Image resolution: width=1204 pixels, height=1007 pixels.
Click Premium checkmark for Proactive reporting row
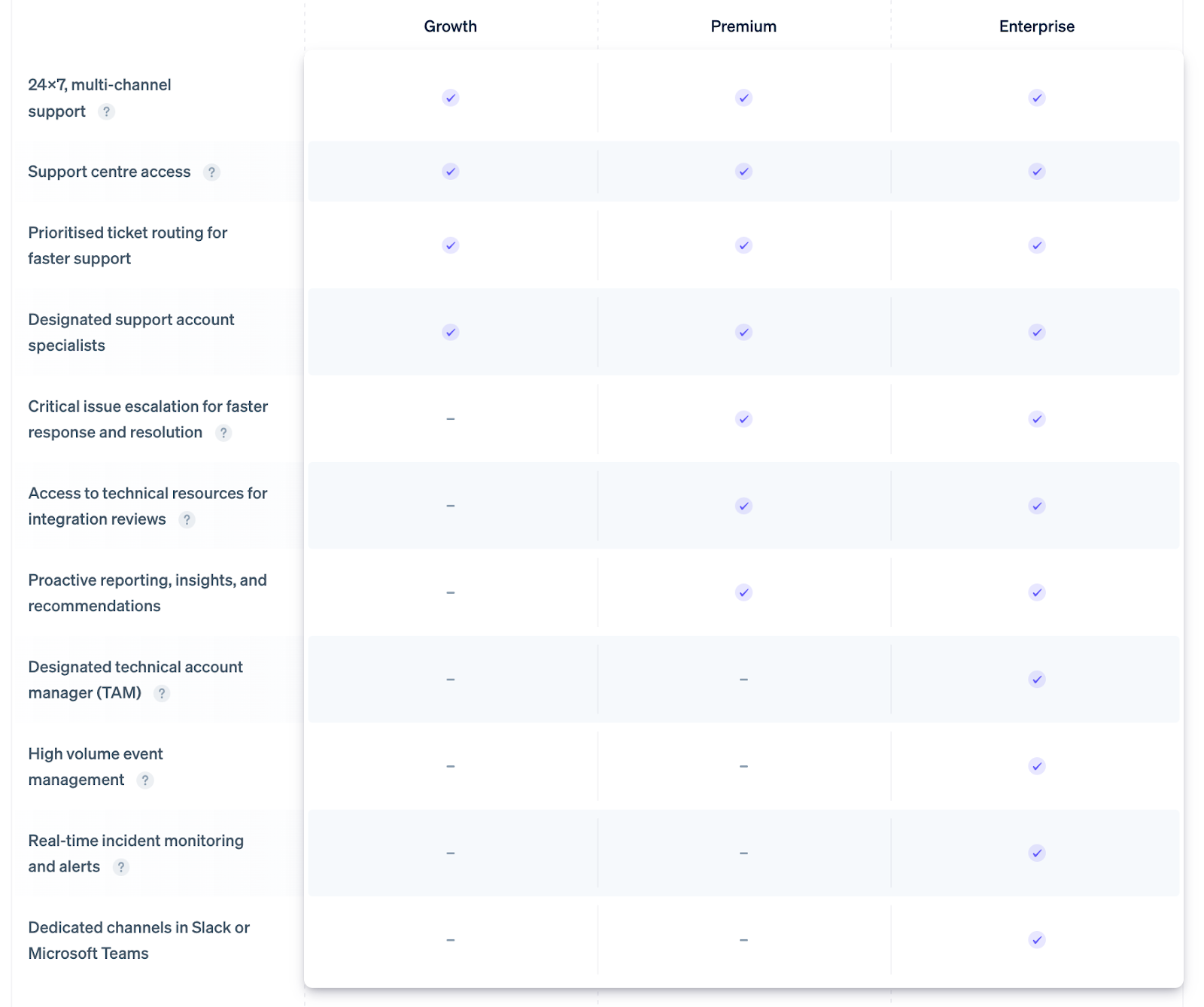click(x=743, y=593)
